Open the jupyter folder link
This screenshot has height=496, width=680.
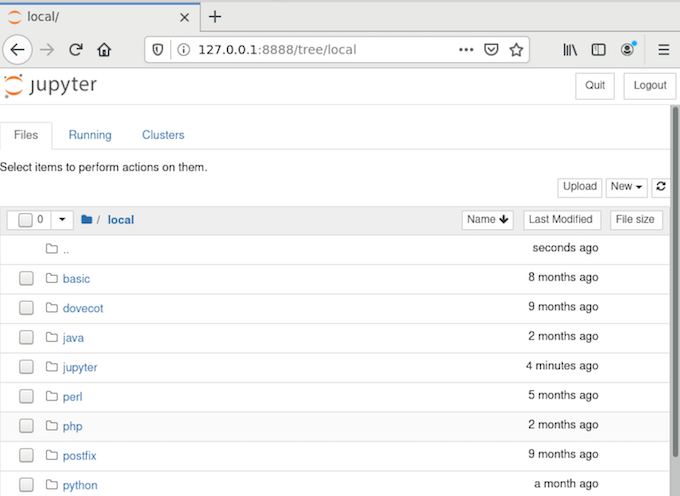80,367
